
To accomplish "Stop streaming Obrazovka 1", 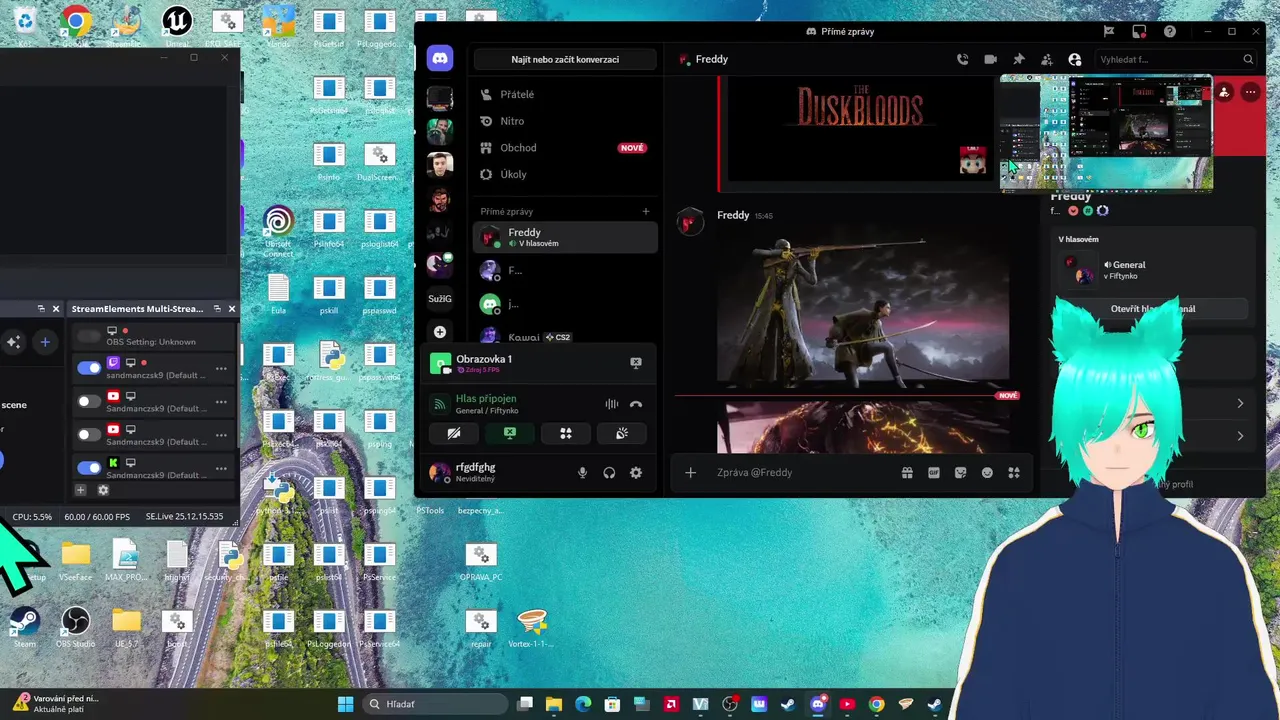I will tap(635, 362).
